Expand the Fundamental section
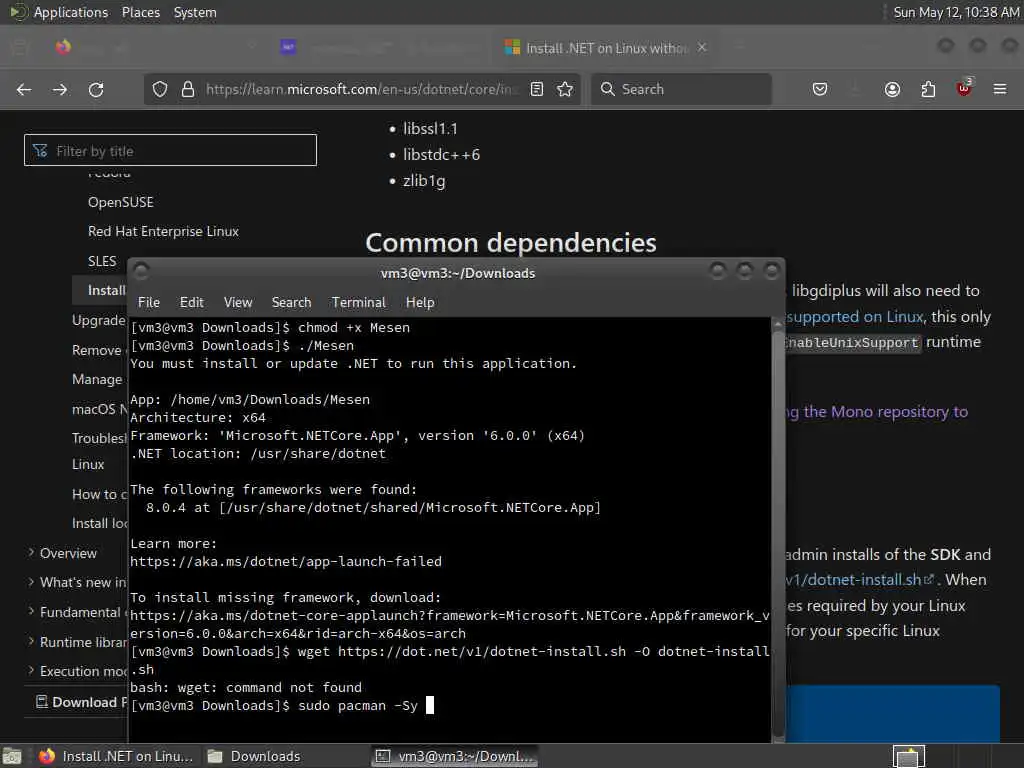Image resolution: width=1024 pixels, height=768 pixels. (x=74, y=612)
